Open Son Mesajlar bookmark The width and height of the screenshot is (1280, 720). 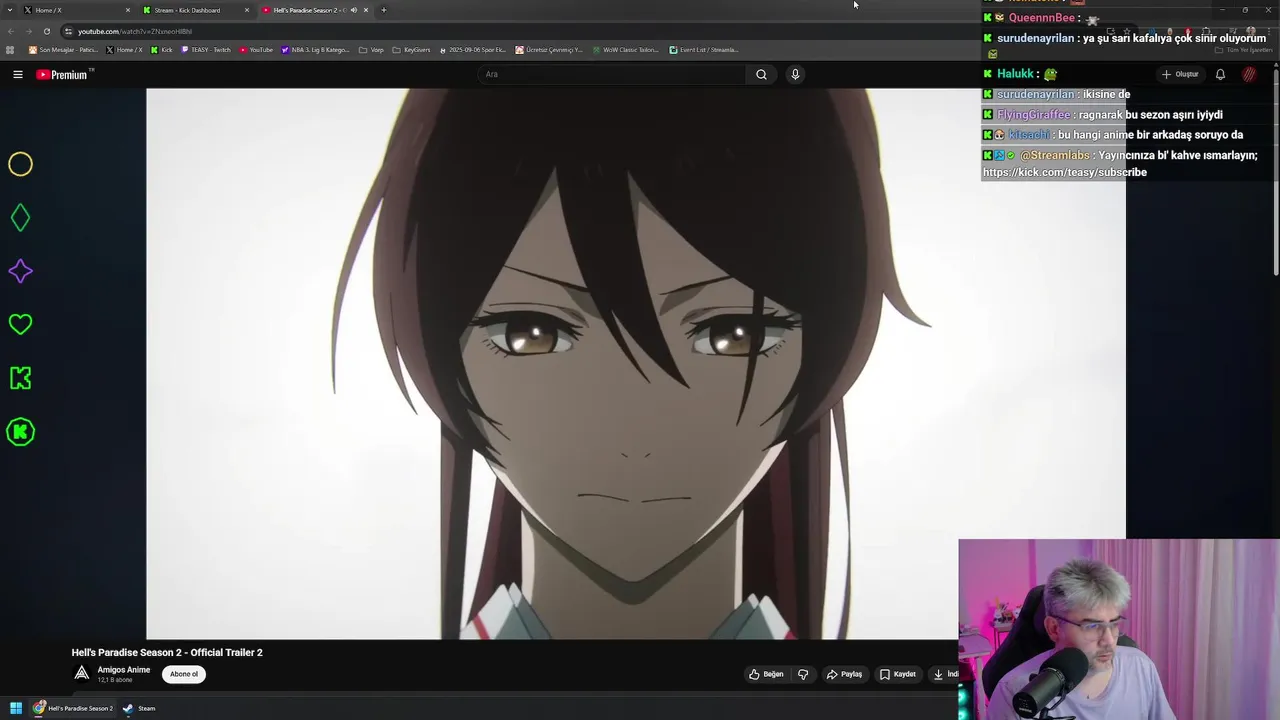point(63,50)
